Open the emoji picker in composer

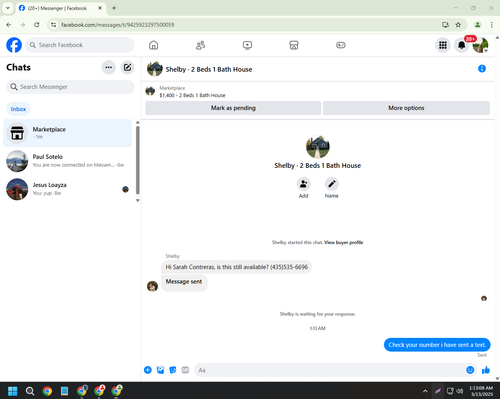[470, 370]
